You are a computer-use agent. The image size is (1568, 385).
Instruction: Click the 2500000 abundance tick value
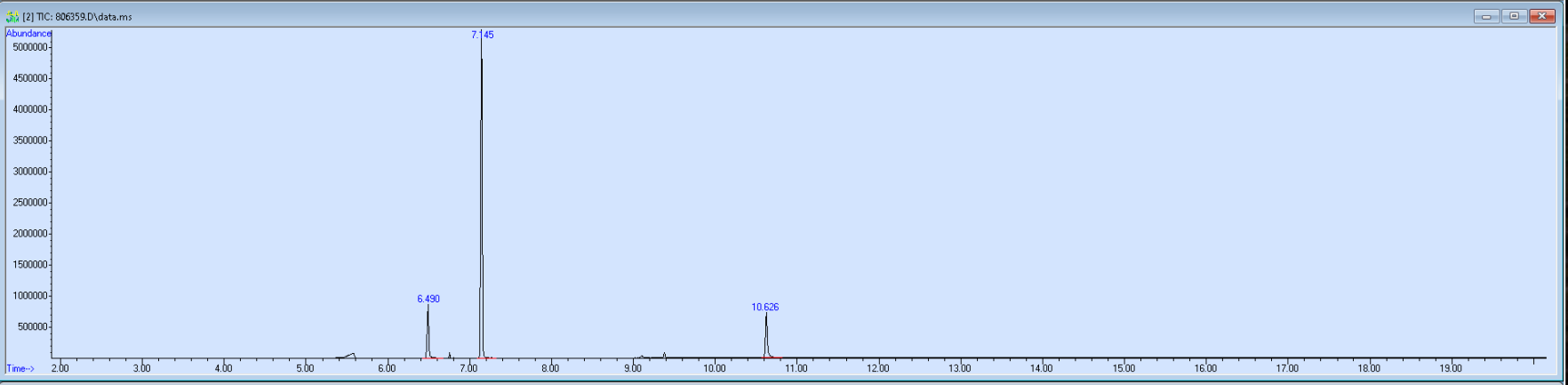[x=29, y=203]
